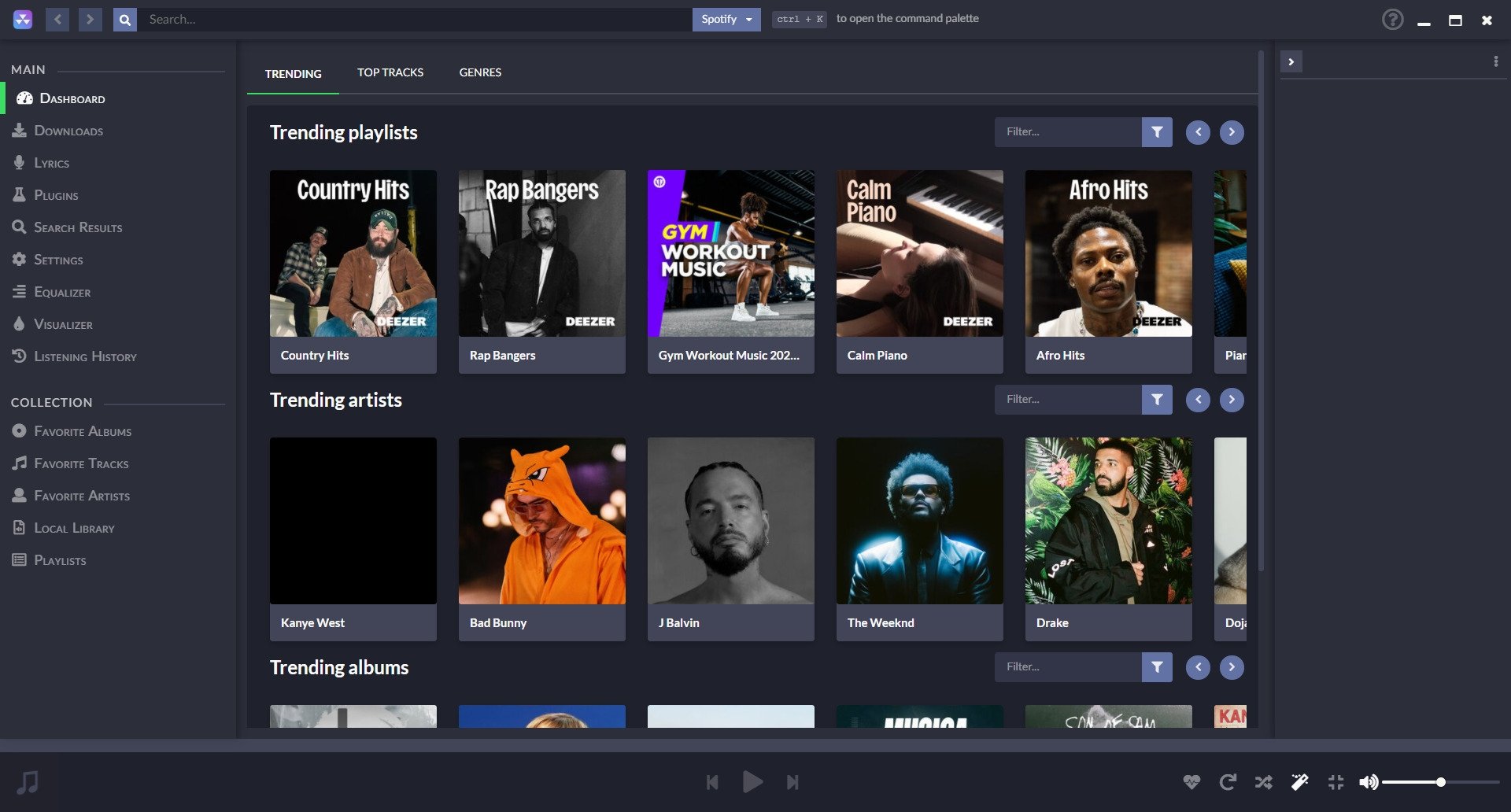Show previous Trending artists

tap(1198, 400)
